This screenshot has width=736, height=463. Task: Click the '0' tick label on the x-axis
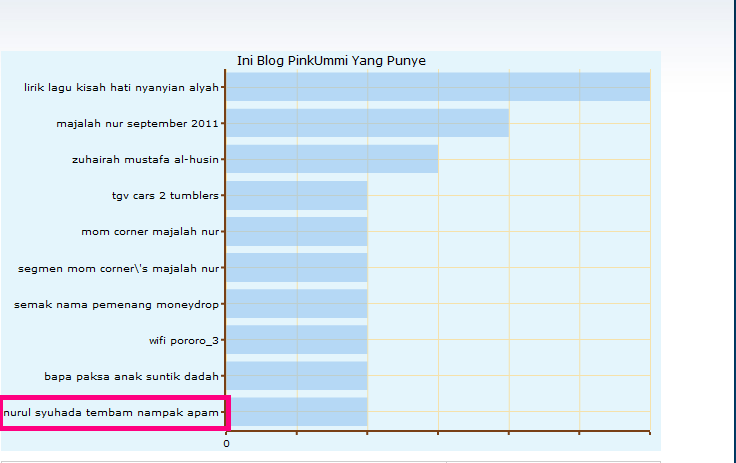pyautogui.click(x=226, y=443)
